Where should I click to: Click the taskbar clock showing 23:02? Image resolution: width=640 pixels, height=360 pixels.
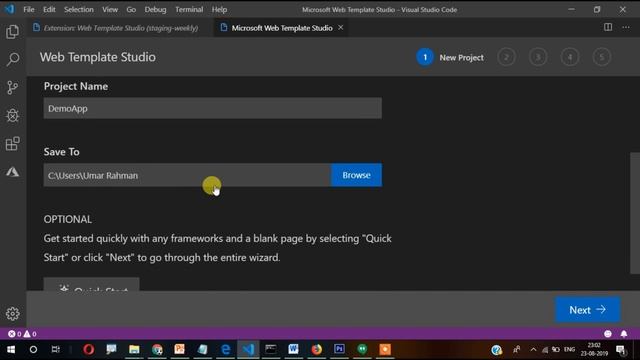(x=594, y=349)
